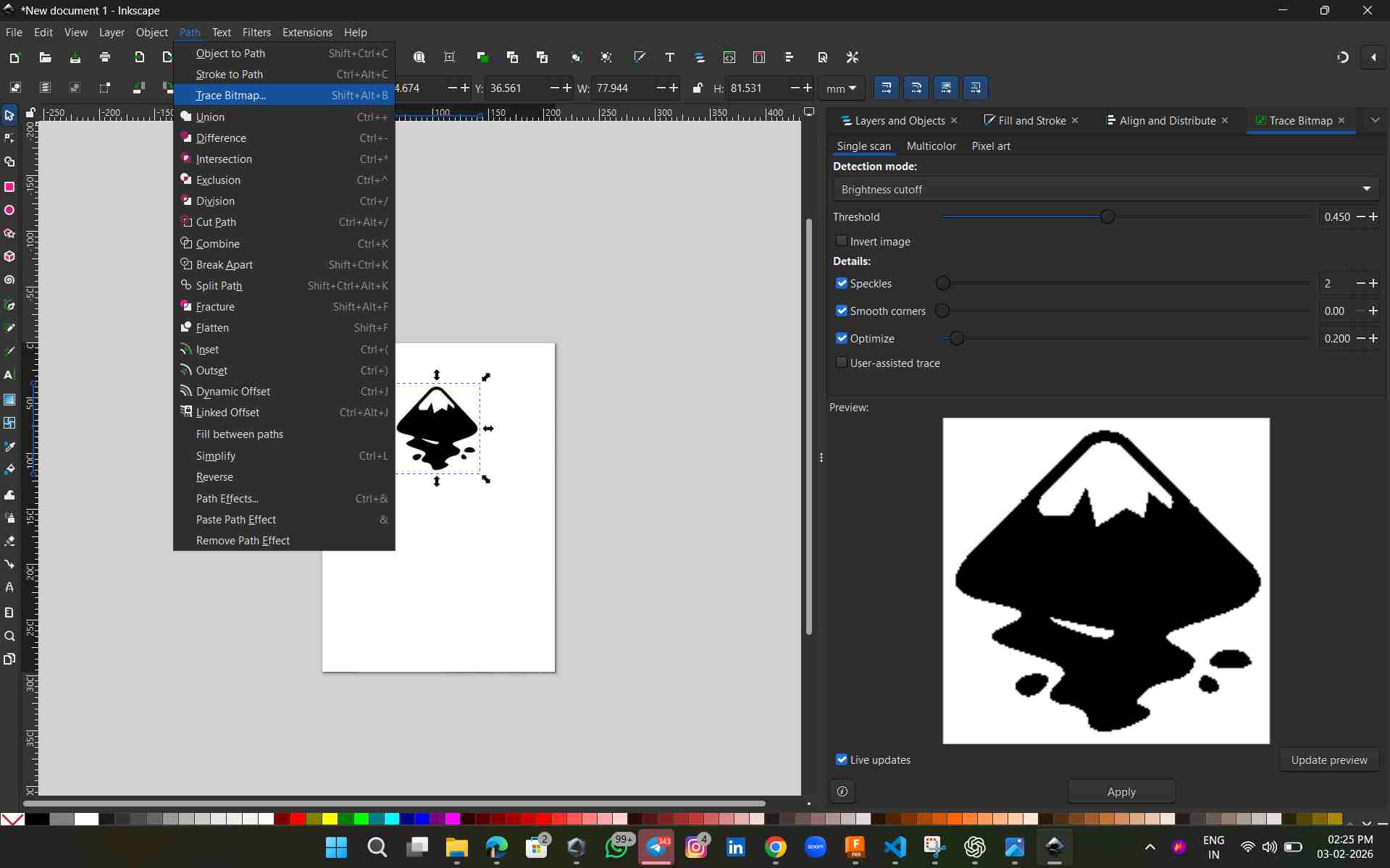Image resolution: width=1390 pixels, height=868 pixels.
Task: Launch Visual Studio Code from the taskbar
Action: point(895,846)
